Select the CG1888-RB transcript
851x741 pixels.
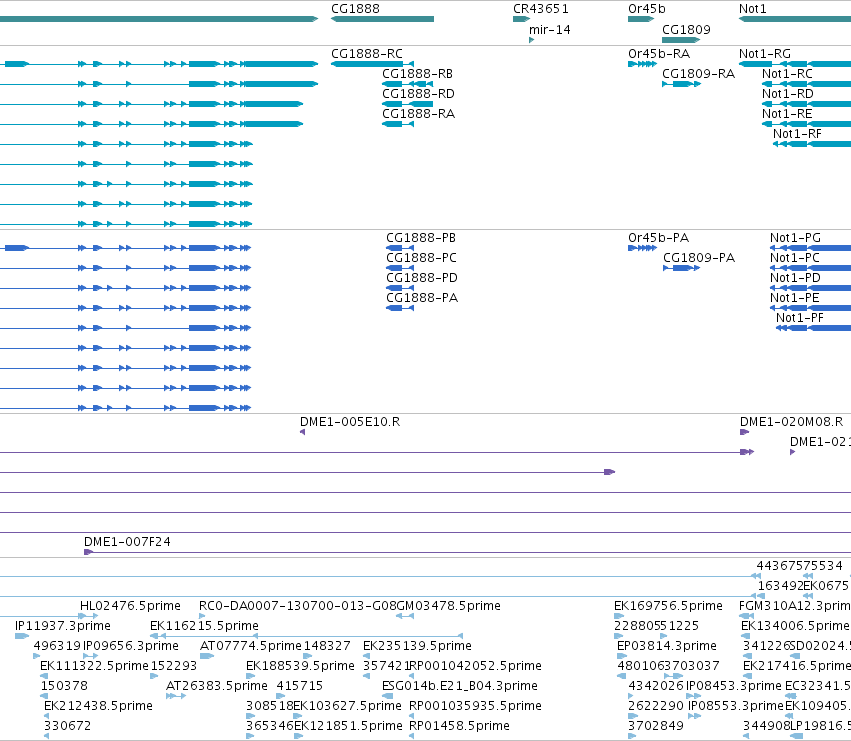(407, 84)
